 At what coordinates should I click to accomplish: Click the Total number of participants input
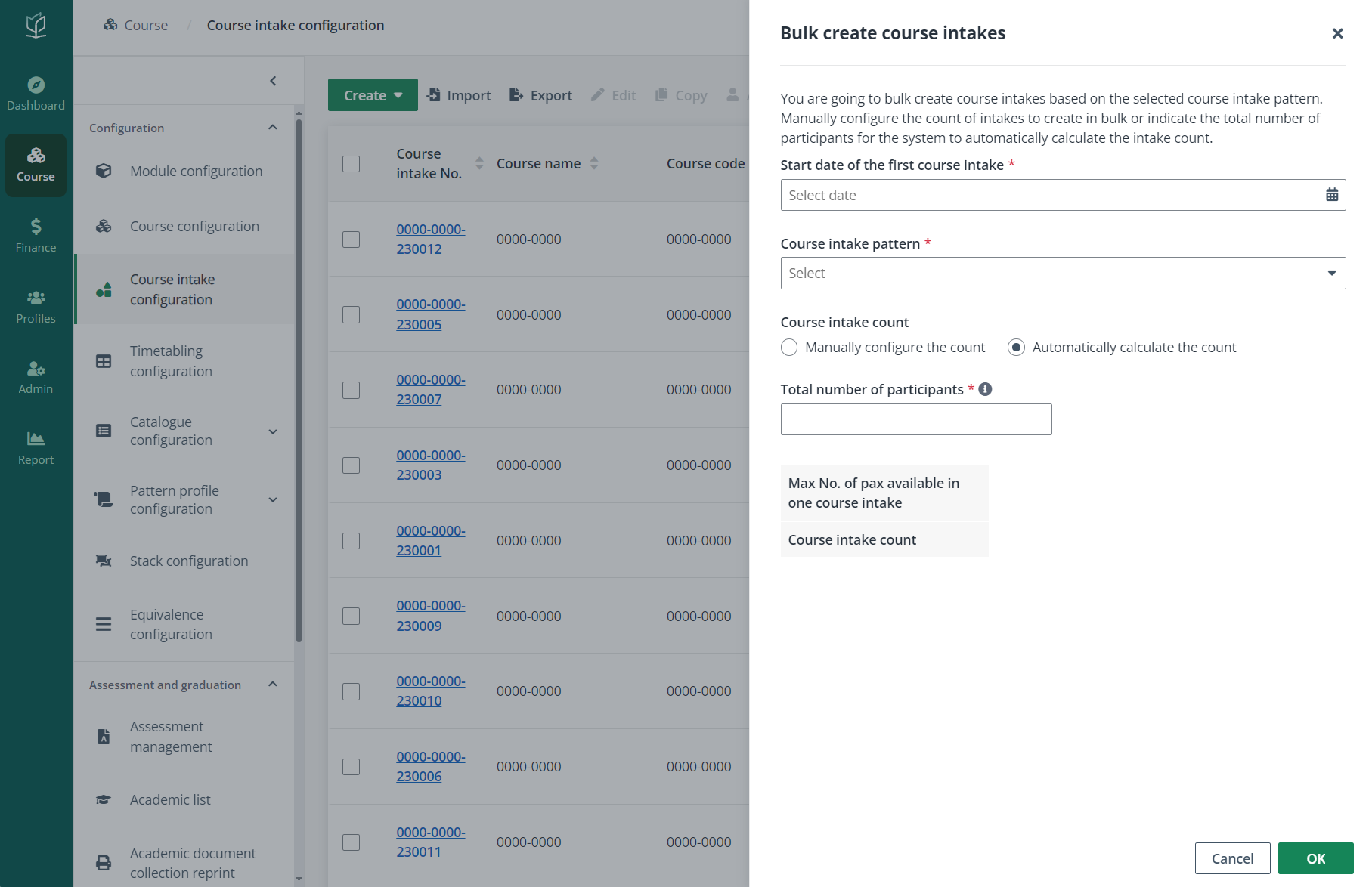click(916, 419)
